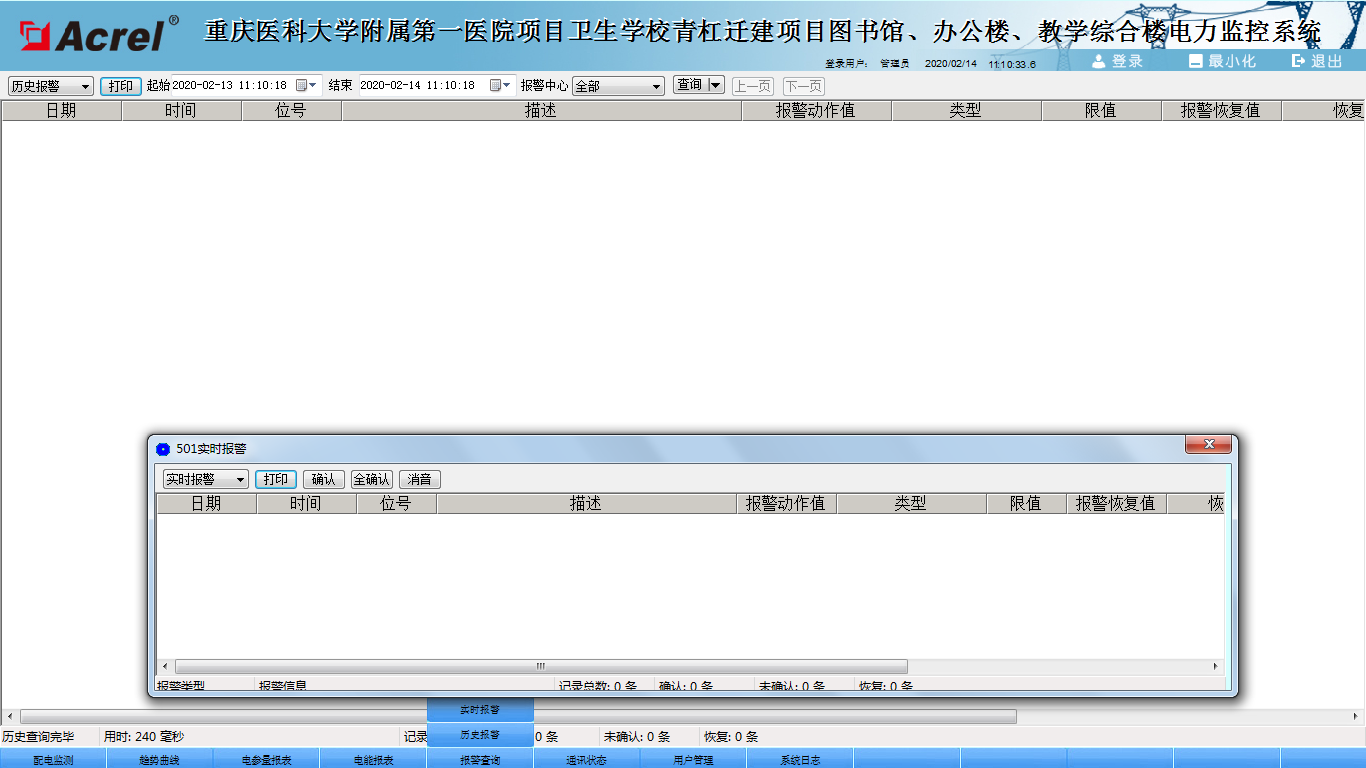Expand the 历史报警 alarm type dropdown
The width and height of the screenshot is (1366, 768).
click(84, 87)
